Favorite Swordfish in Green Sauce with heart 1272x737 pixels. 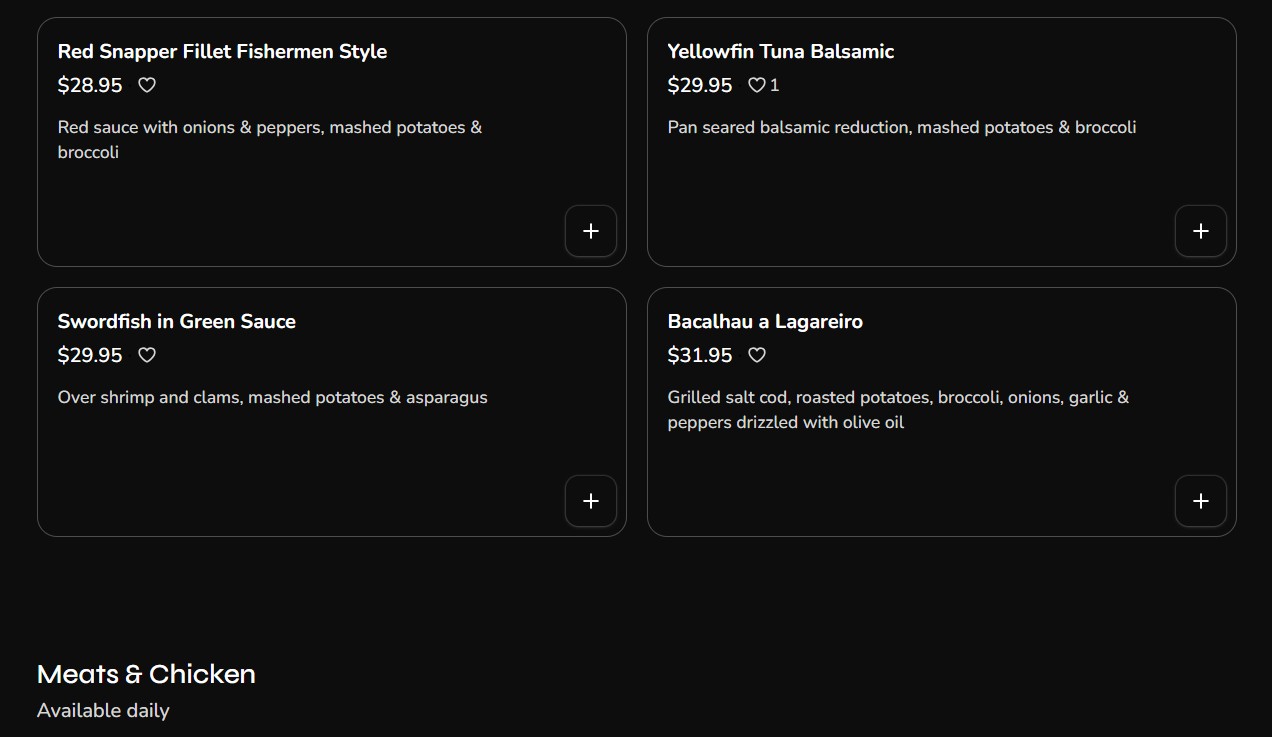147,355
